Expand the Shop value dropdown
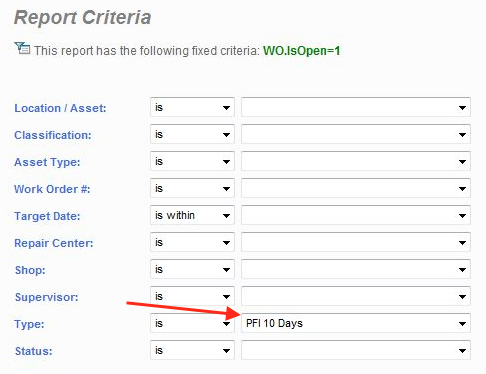Screen dimensions: 486x374 pos(356,269)
